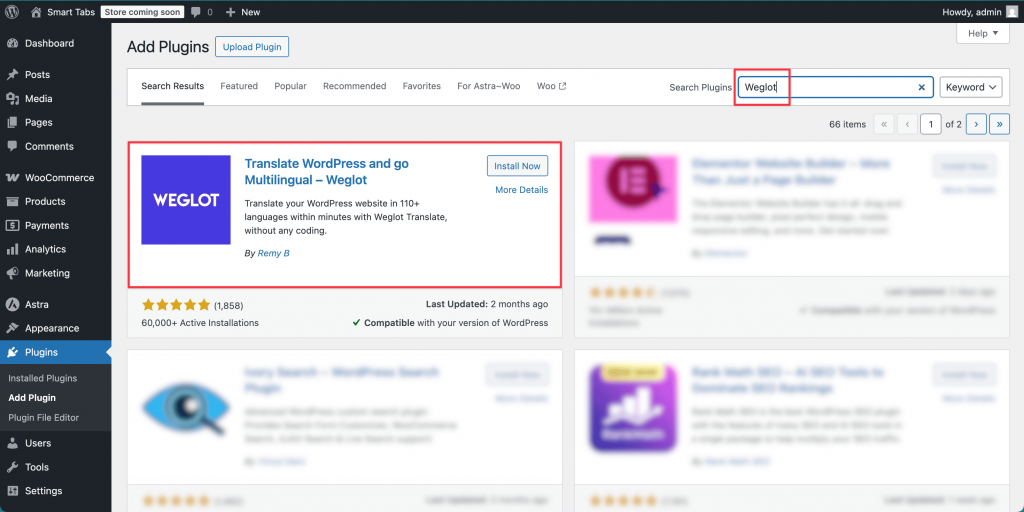Open the Keyword search type dropdown
Image resolution: width=1024 pixels, height=512 pixels.
coord(970,87)
